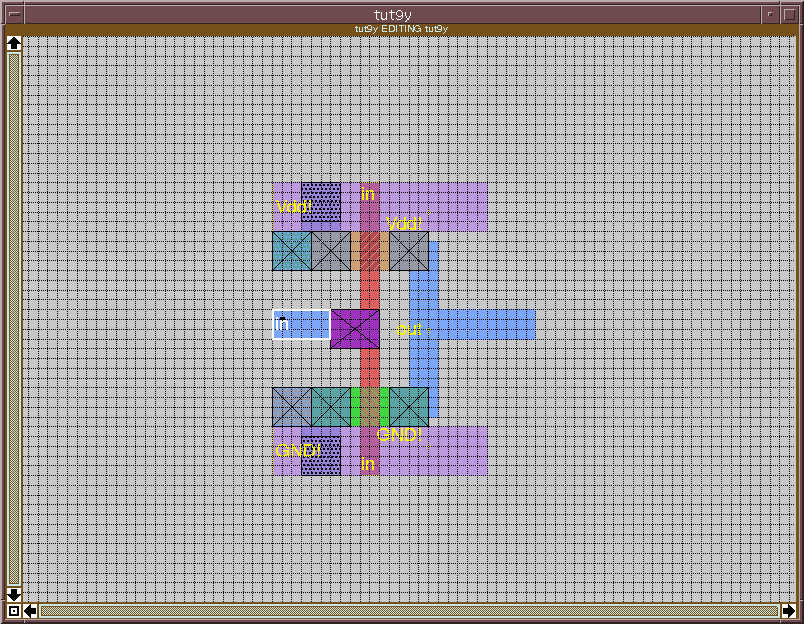Click the 'tut9y EDITING tut9y' caption

401,29
